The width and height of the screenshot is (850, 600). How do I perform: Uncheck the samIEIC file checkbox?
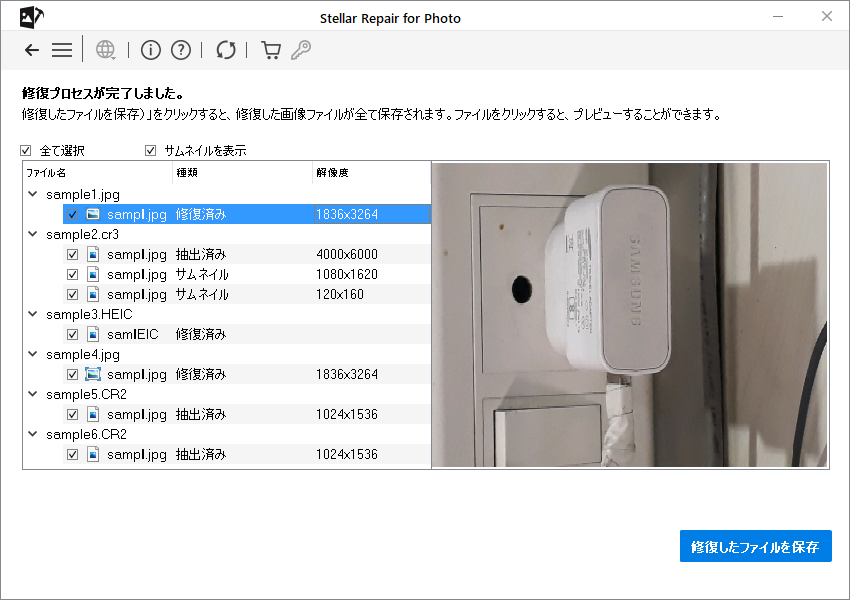[72, 334]
